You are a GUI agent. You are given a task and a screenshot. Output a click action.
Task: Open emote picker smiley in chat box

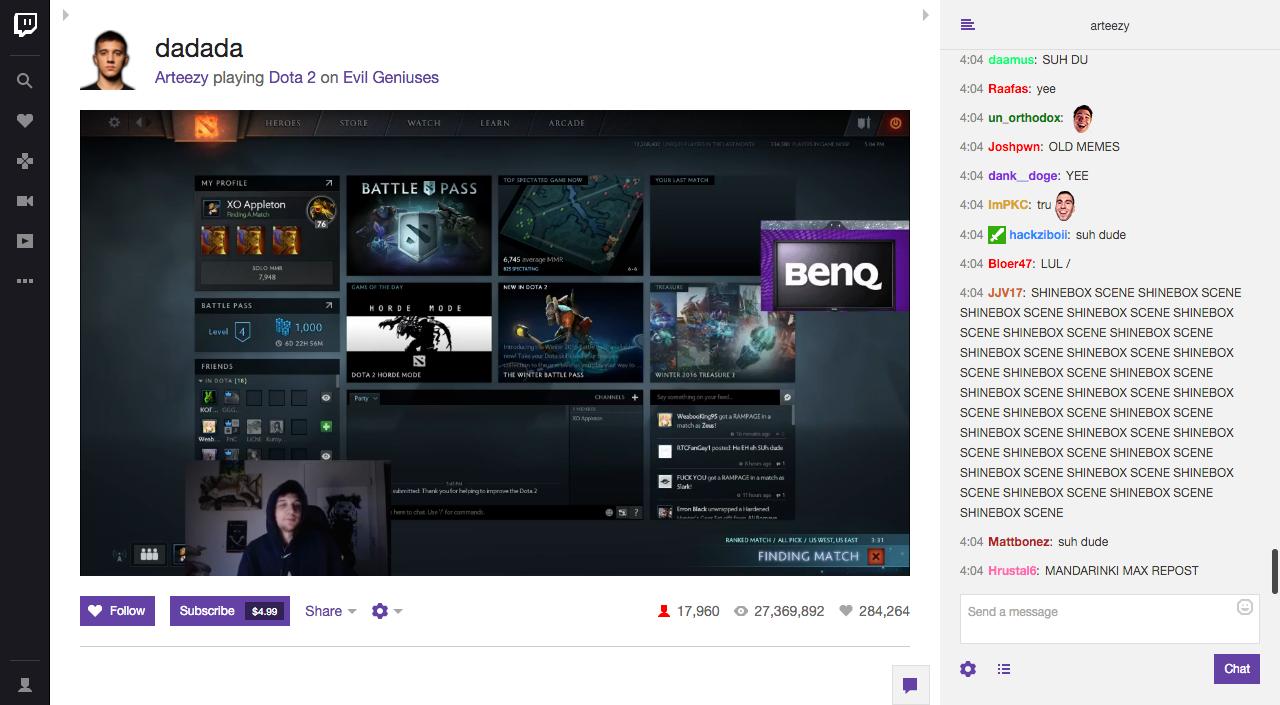click(1245, 607)
